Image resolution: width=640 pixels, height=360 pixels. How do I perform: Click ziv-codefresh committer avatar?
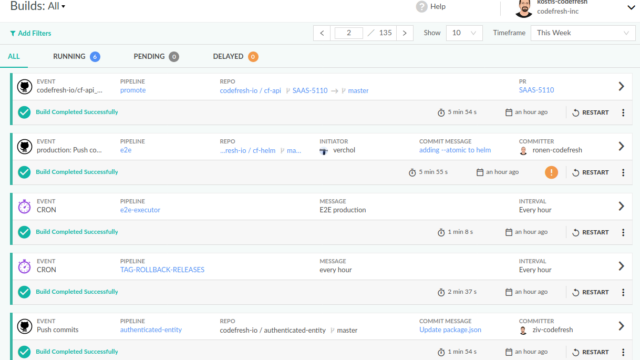523,330
